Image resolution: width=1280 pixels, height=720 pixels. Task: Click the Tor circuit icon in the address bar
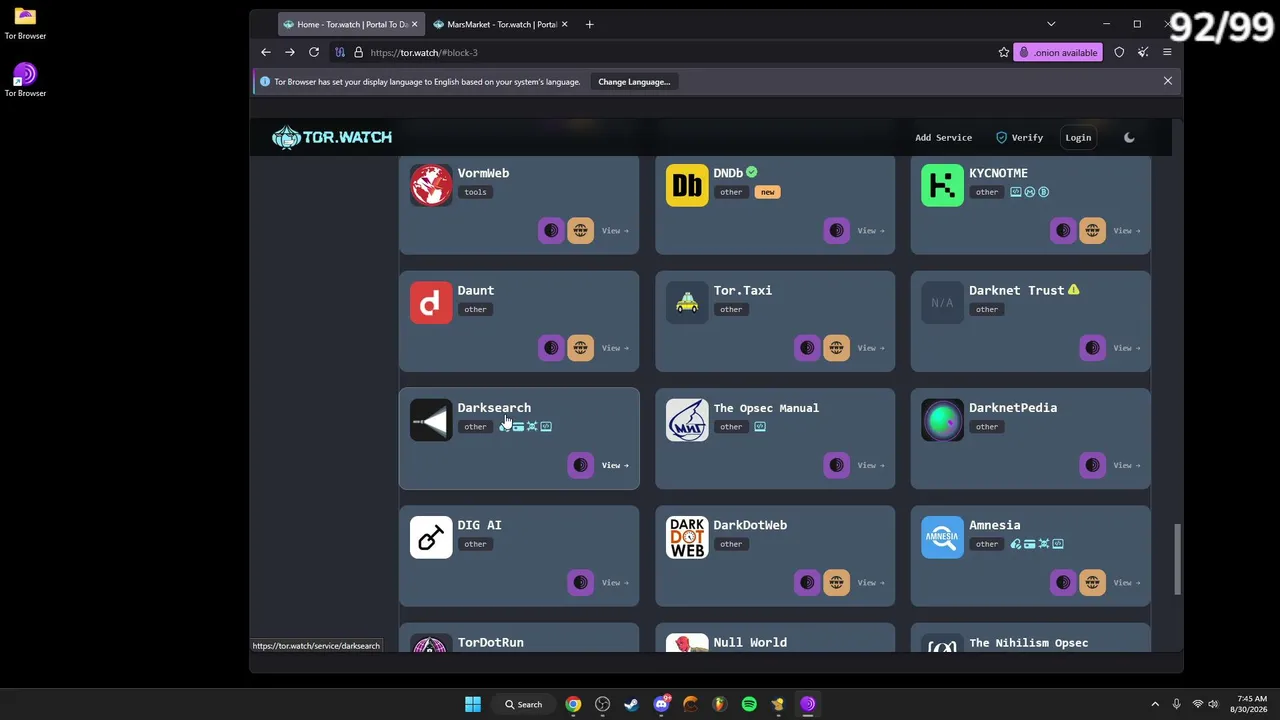click(x=340, y=52)
